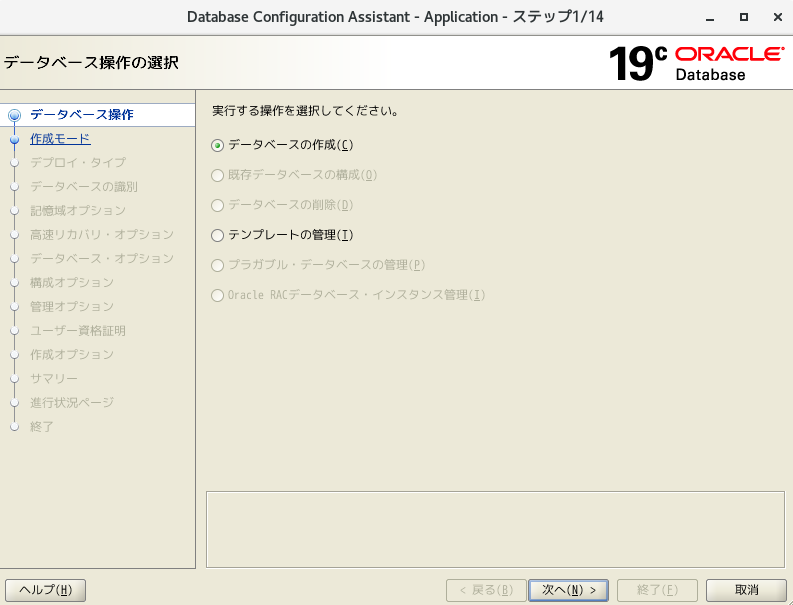Select データベース操作 step in sidebar
The width and height of the screenshot is (793, 605).
(x=82, y=115)
